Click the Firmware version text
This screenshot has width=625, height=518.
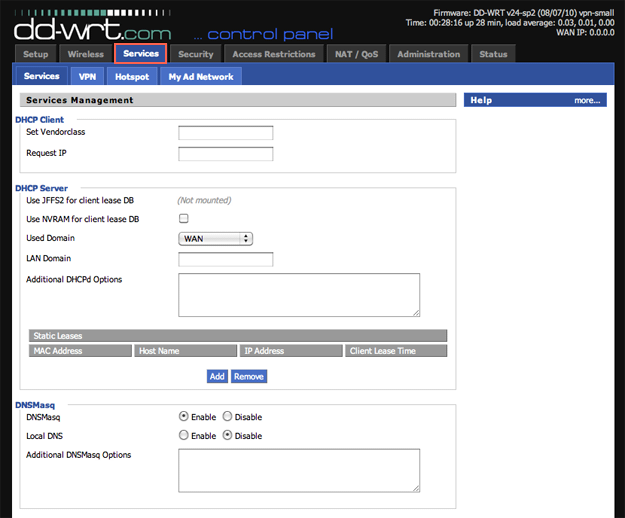[x=524, y=13]
